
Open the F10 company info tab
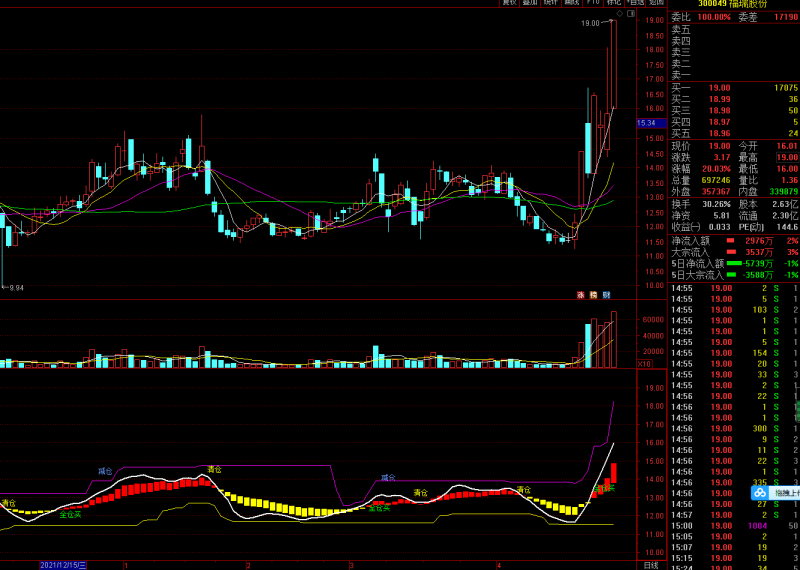(x=594, y=4)
